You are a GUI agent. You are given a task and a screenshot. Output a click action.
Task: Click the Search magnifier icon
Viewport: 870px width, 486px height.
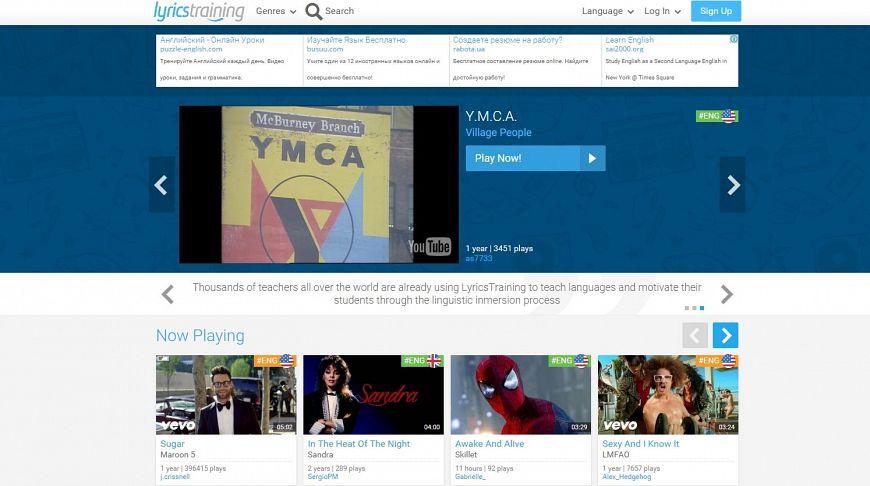pos(313,11)
